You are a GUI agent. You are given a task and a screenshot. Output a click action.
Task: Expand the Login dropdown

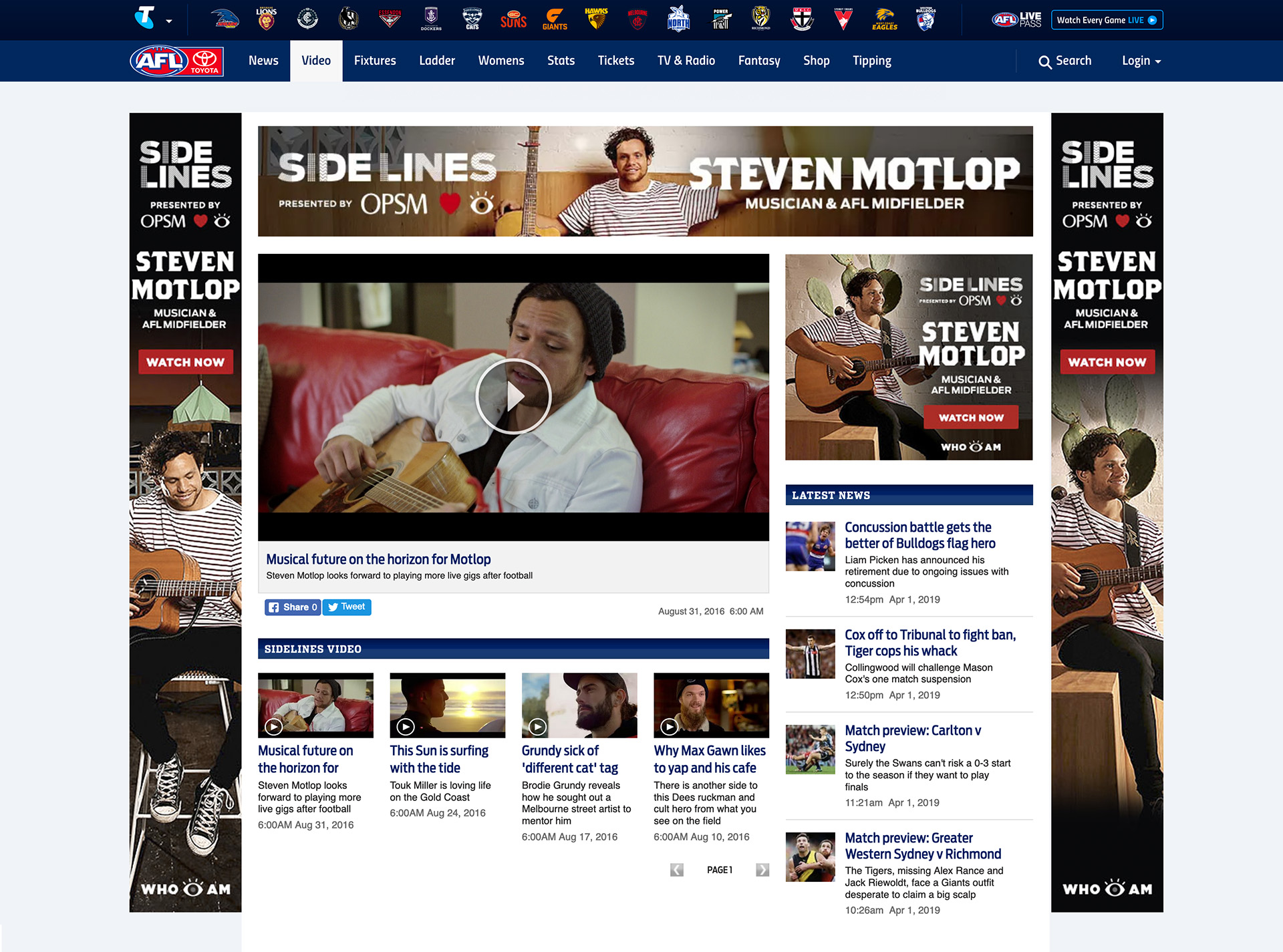[1141, 61]
